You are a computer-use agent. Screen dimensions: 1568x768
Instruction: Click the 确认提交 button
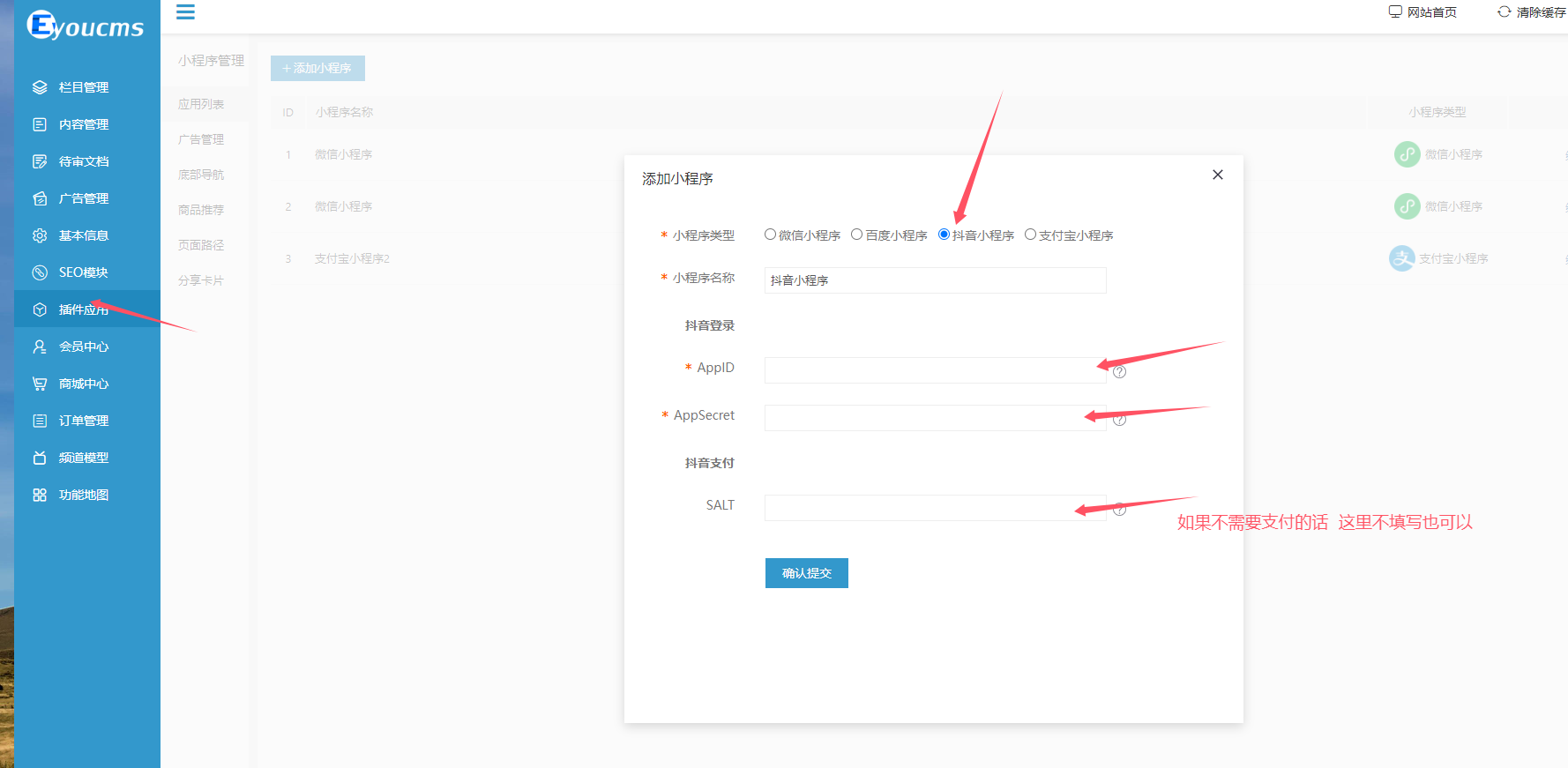point(807,573)
